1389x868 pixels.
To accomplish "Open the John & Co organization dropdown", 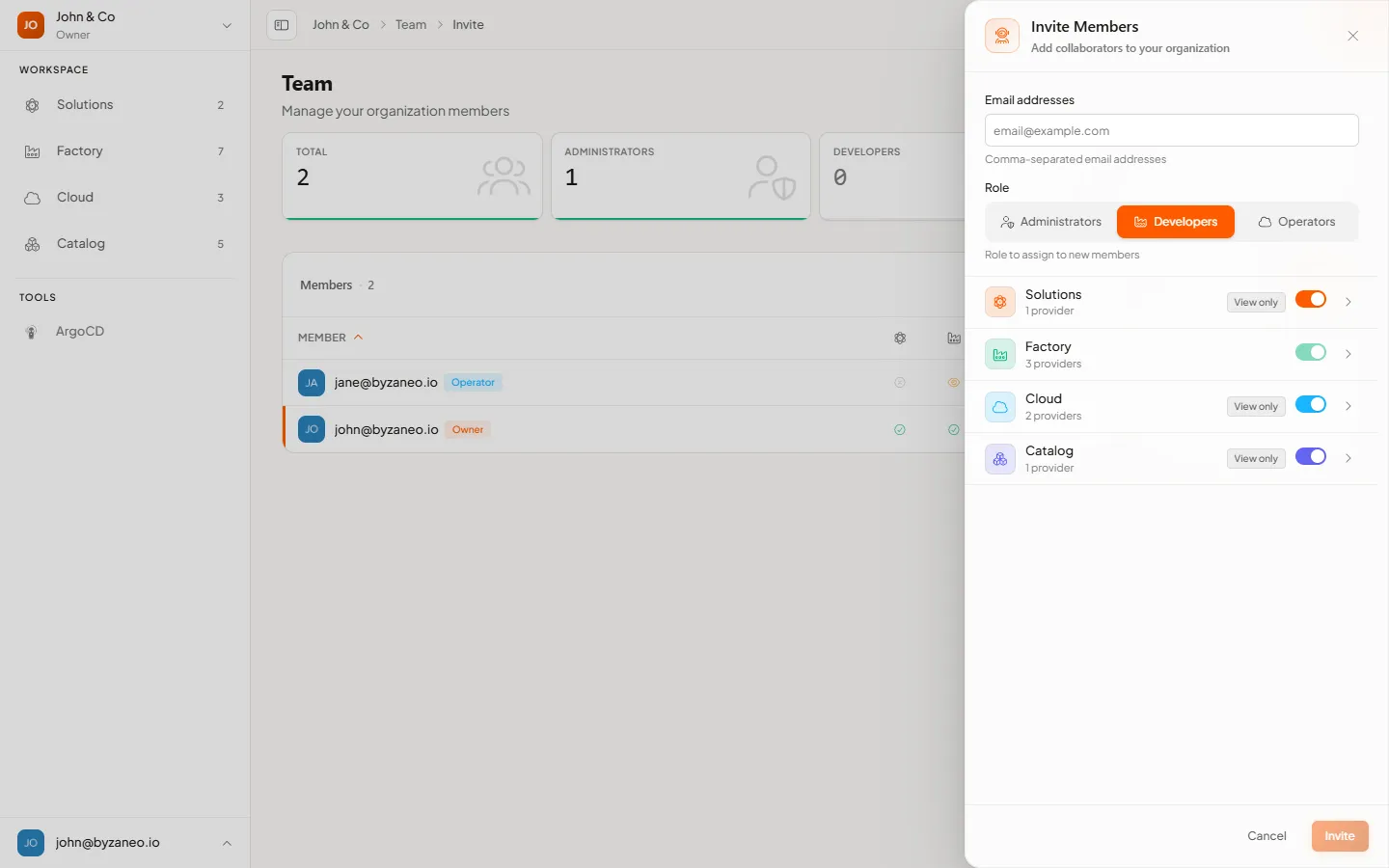I will (228, 26).
